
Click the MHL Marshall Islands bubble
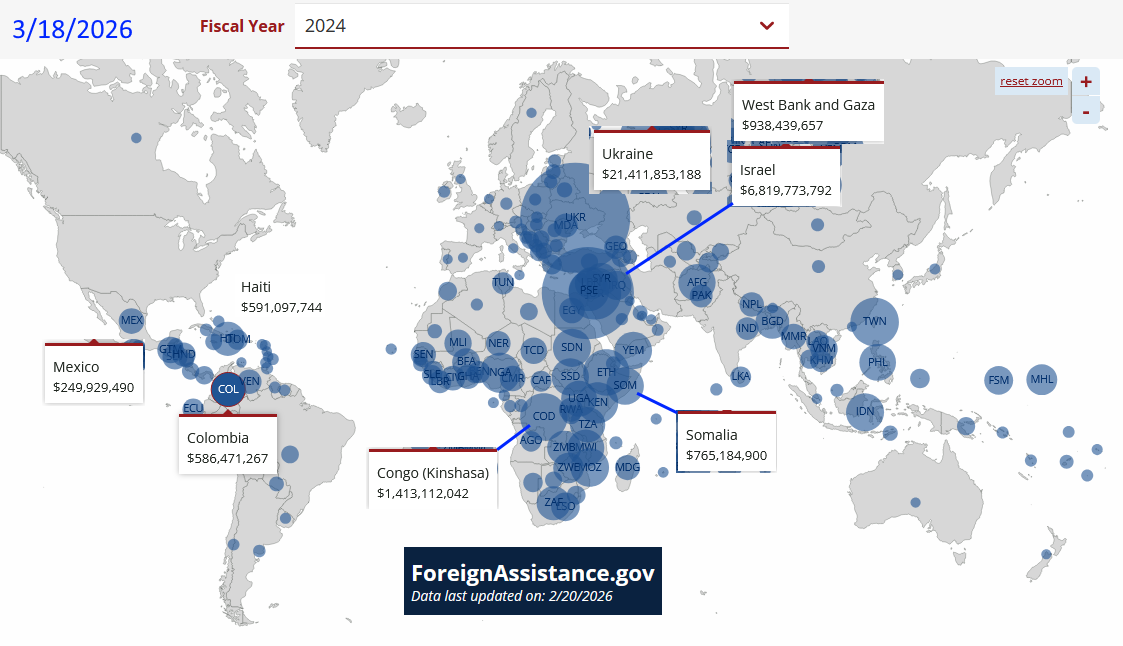point(1042,380)
